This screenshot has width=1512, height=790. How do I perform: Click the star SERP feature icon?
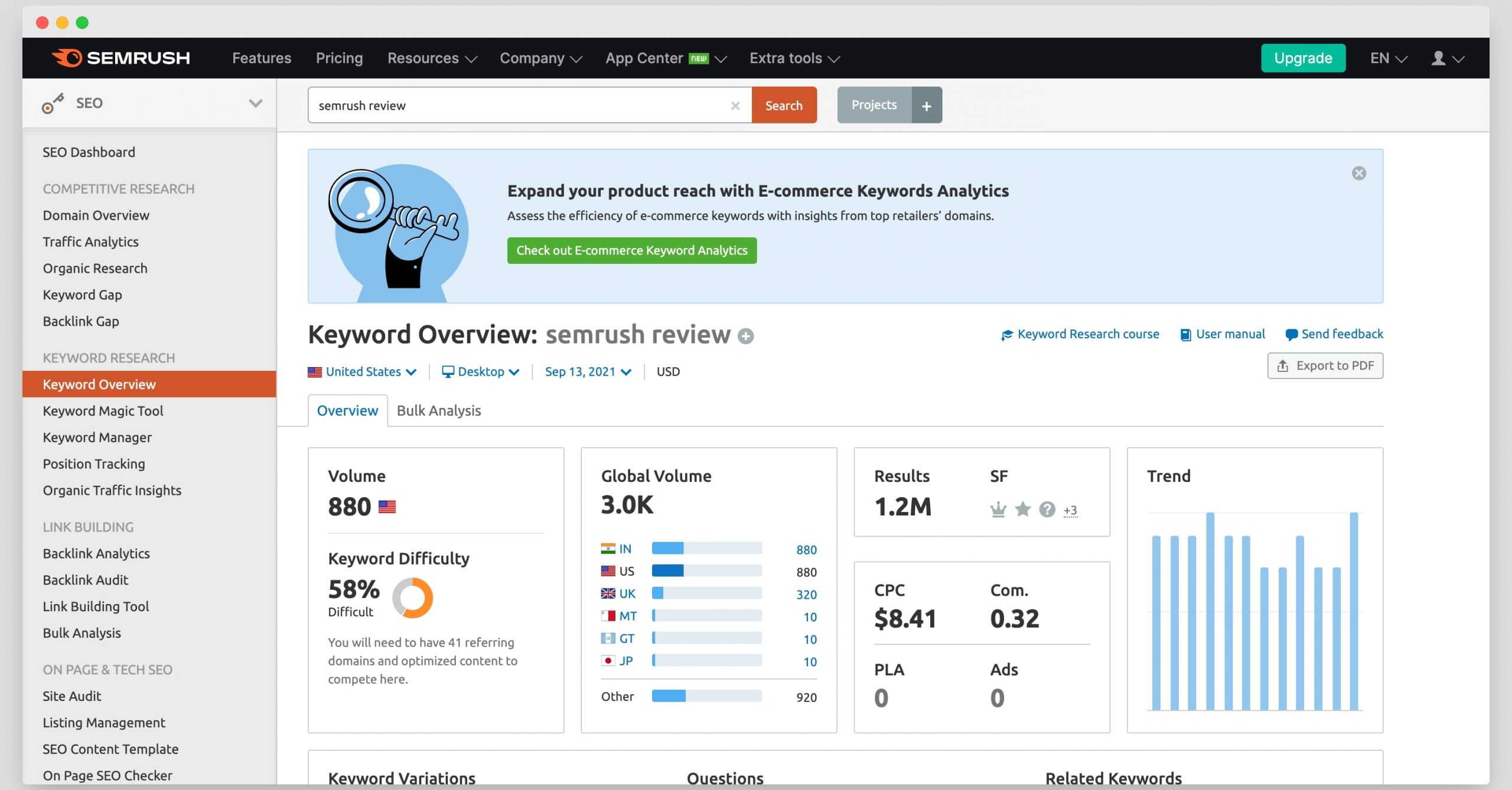[x=1023, y=509]
